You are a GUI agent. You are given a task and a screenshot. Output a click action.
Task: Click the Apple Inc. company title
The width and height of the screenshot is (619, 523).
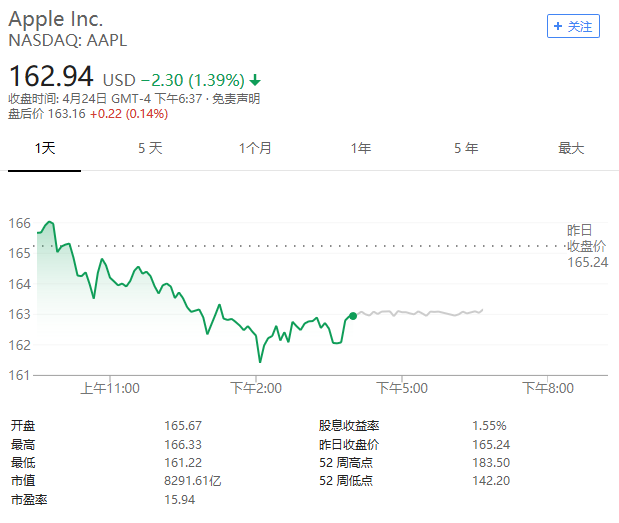coord(56,20)
